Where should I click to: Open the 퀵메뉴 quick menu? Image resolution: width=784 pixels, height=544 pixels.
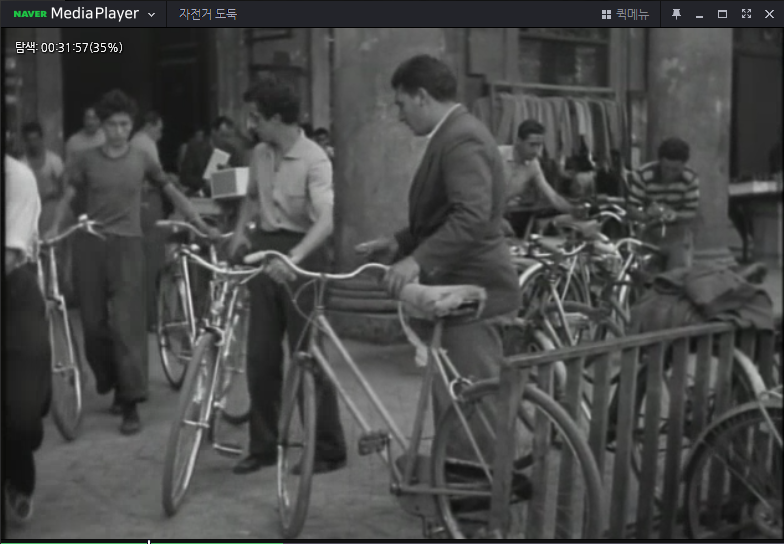625,14
